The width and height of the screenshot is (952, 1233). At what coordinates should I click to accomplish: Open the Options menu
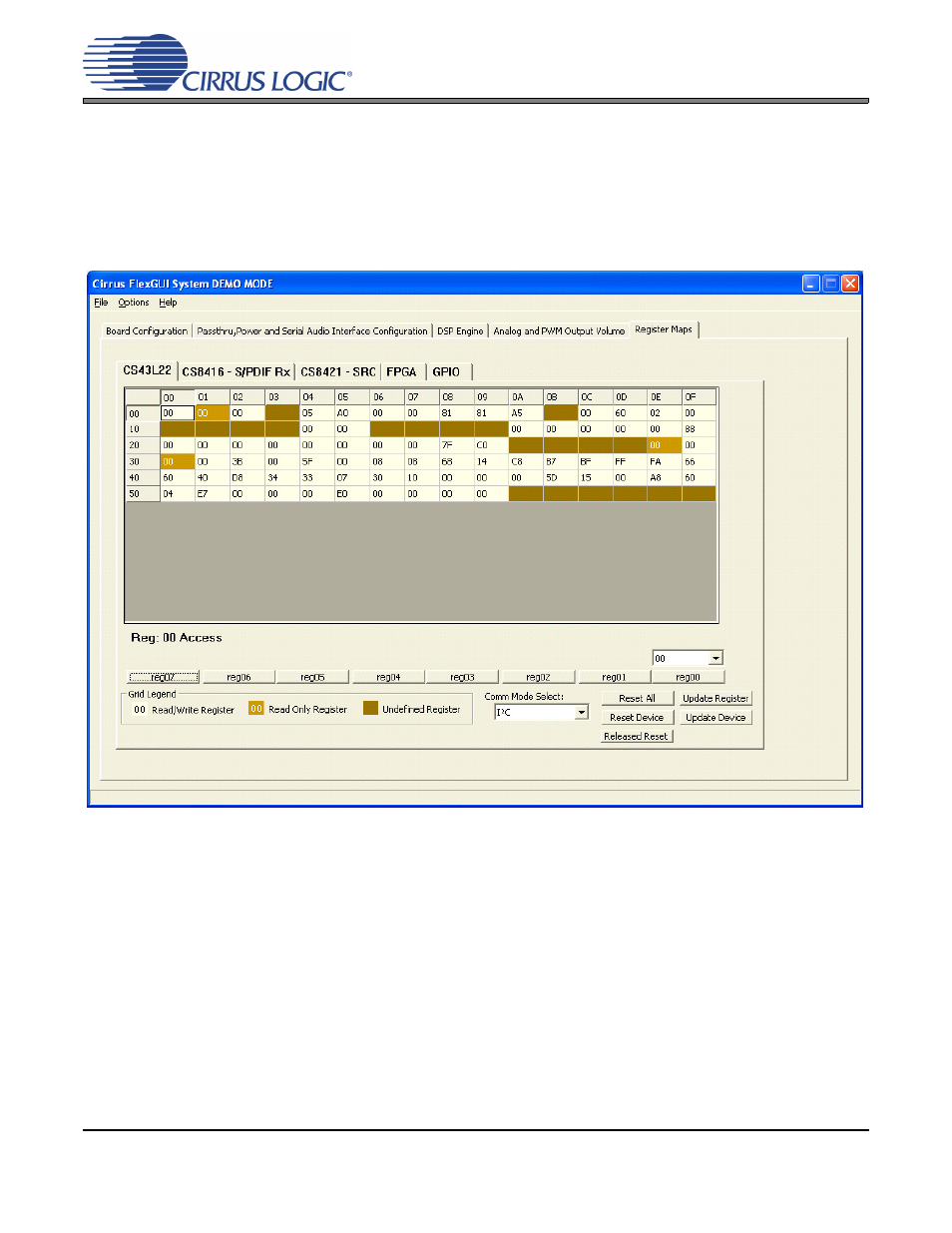coord(134,303)
